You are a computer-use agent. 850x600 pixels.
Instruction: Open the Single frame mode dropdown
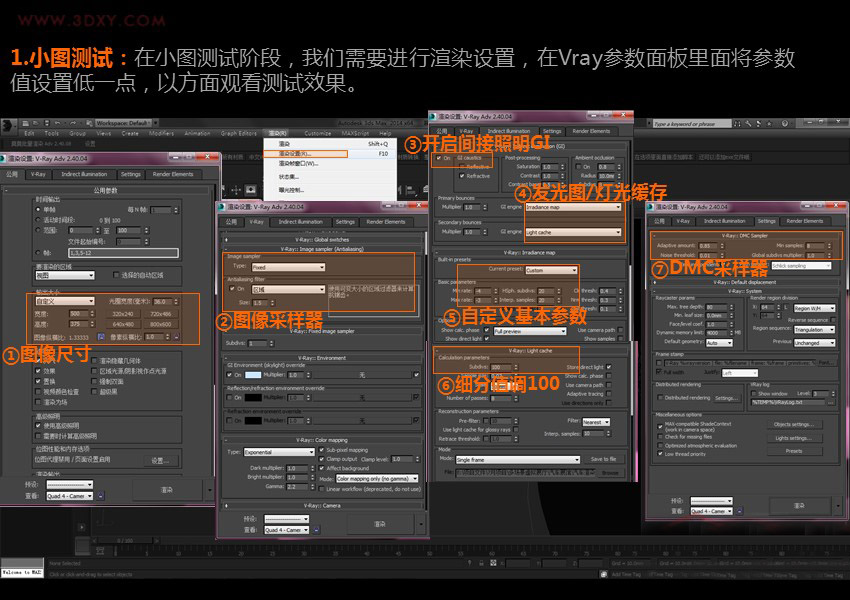click(x=518, y=460)
